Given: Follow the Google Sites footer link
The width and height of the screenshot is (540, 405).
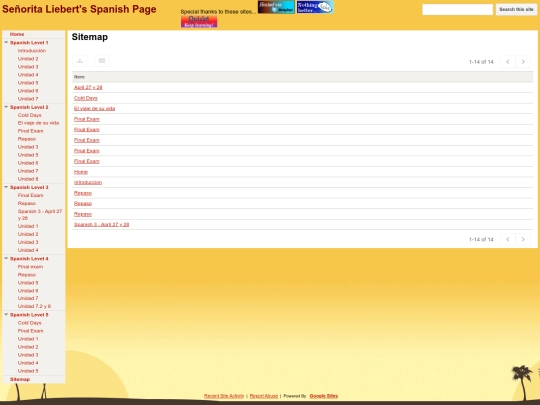Looking at the screenshot, I should (324, 396).
